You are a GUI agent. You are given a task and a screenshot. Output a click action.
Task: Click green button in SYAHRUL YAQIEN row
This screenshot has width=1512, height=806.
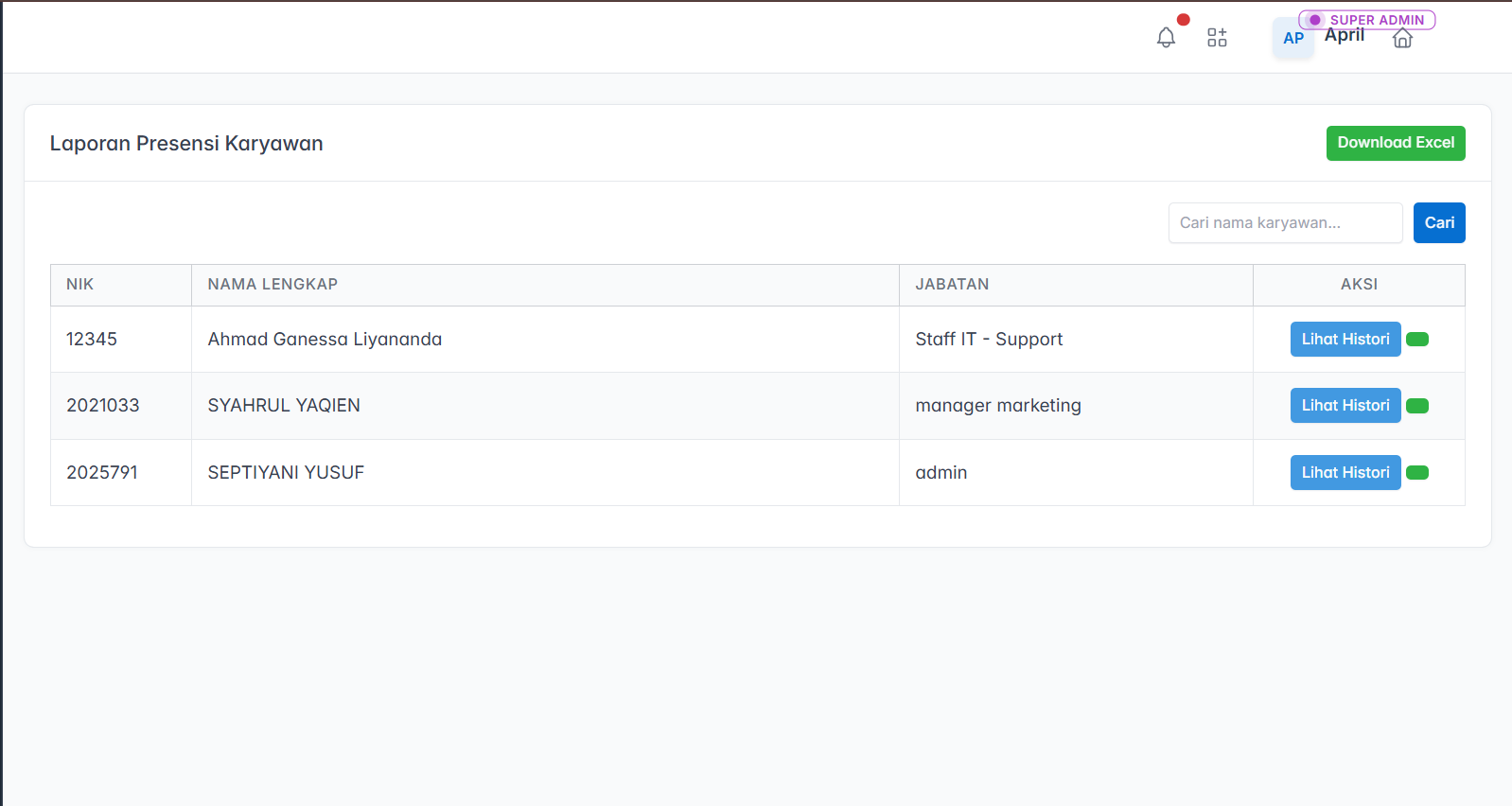[1417, 406]
